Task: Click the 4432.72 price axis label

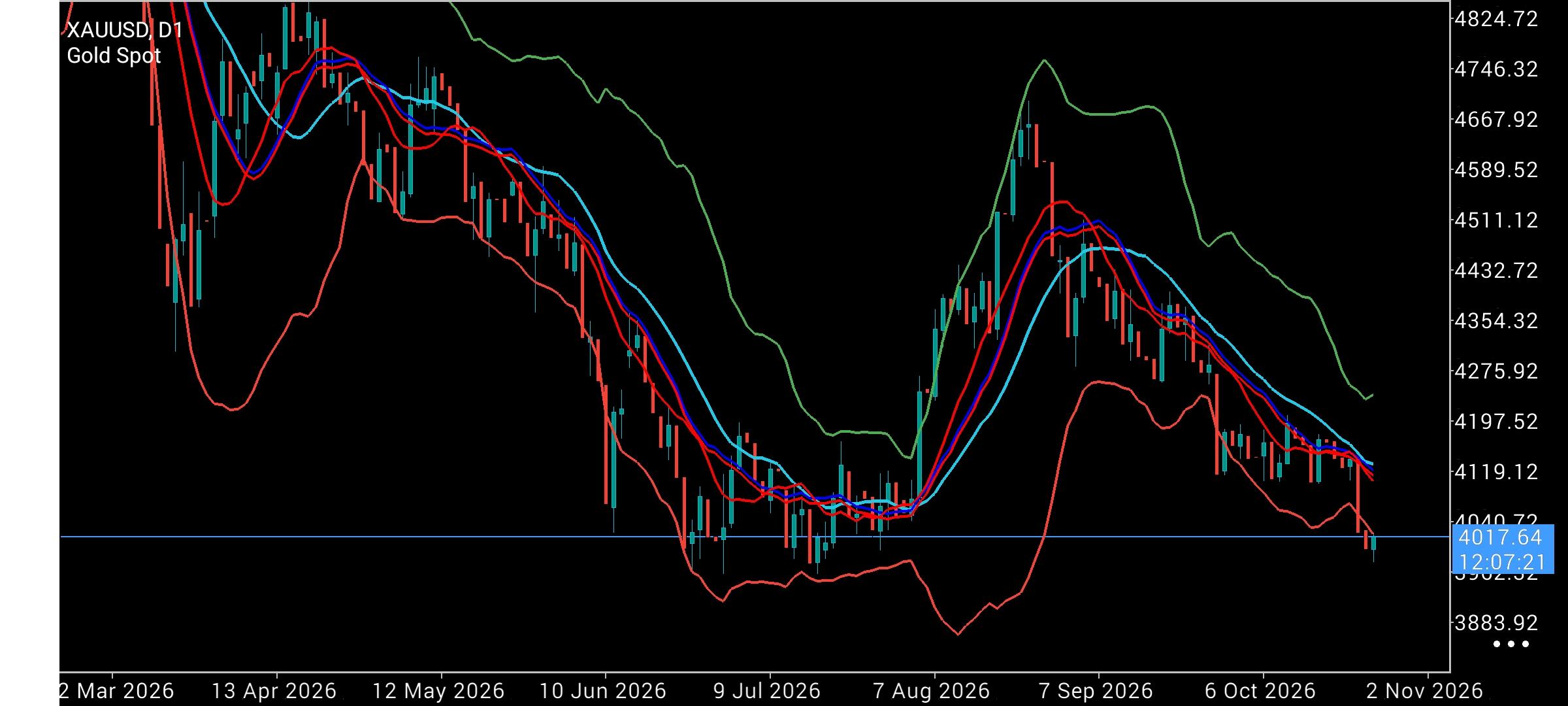Action: tap(1496, 271)
